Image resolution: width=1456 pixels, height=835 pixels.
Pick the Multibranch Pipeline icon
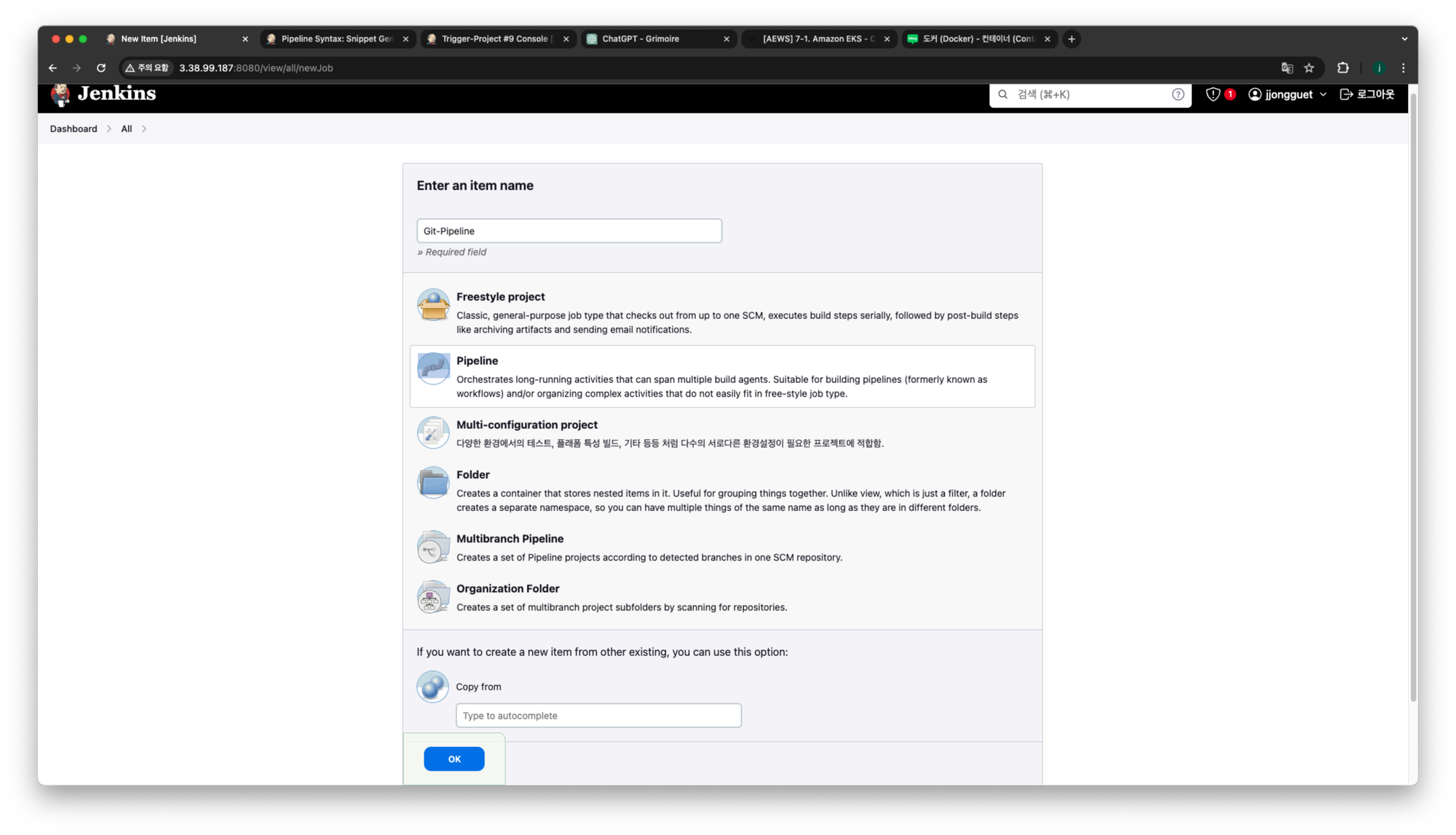433,547
